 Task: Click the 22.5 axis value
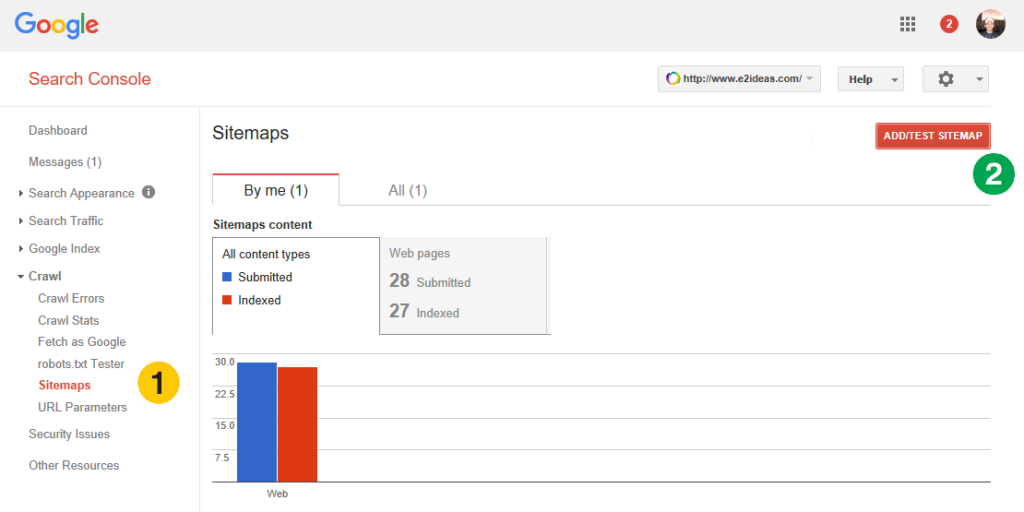(225, 394)
